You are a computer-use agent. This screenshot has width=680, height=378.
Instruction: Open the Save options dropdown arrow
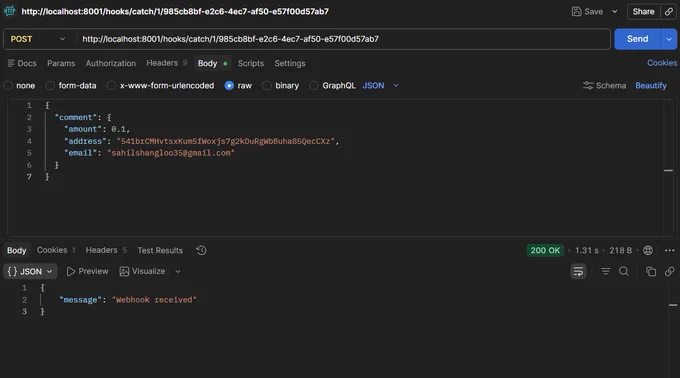point(615,12)
